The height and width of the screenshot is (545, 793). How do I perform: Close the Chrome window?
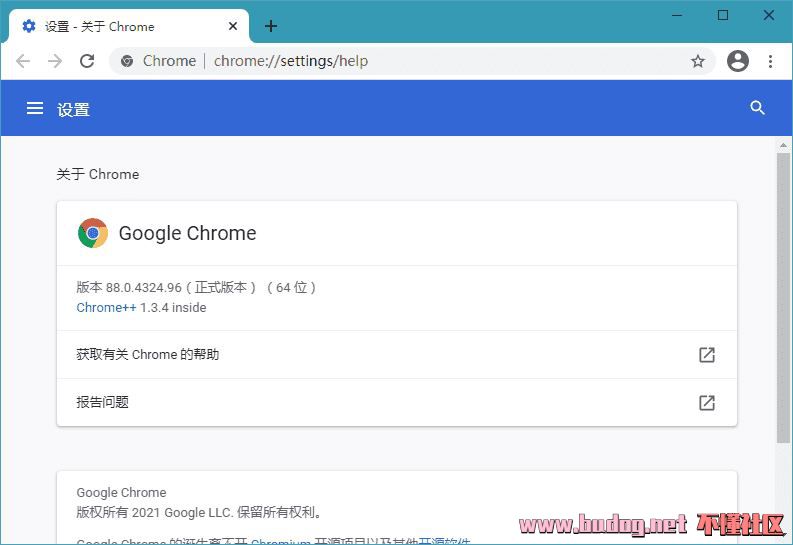coord(769,15)
